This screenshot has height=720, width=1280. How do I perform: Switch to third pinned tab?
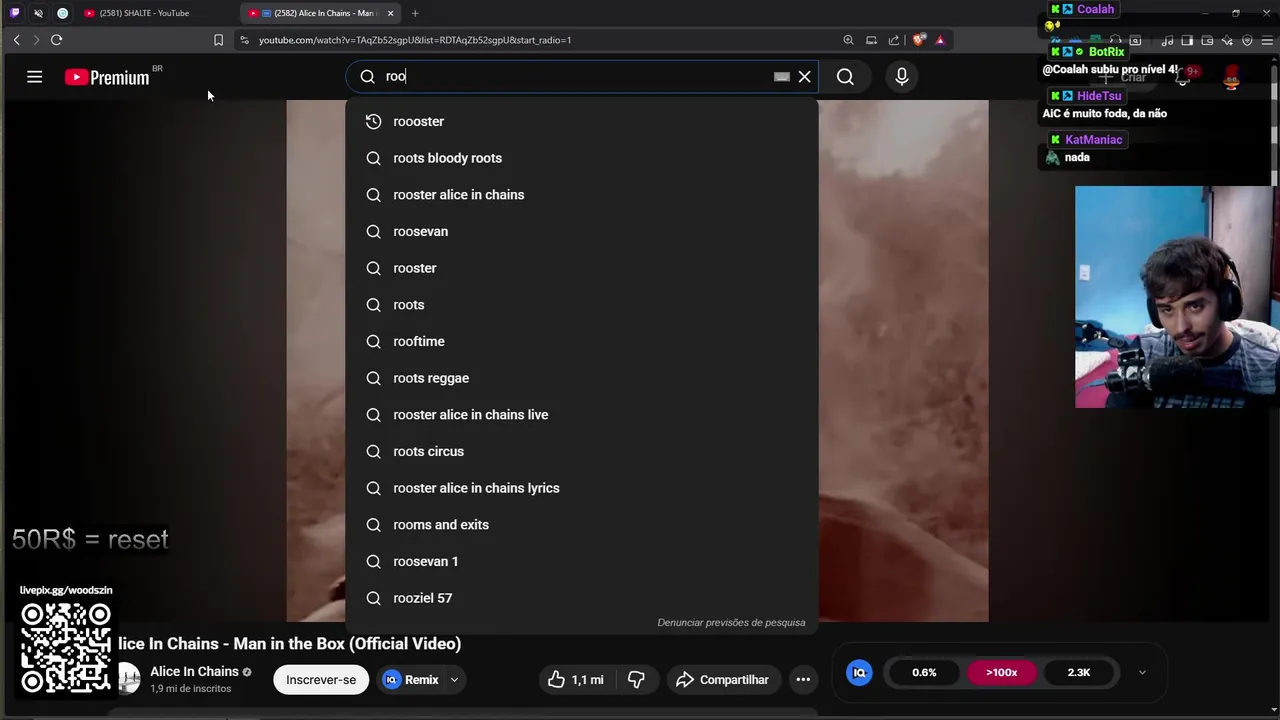(62, 13)
